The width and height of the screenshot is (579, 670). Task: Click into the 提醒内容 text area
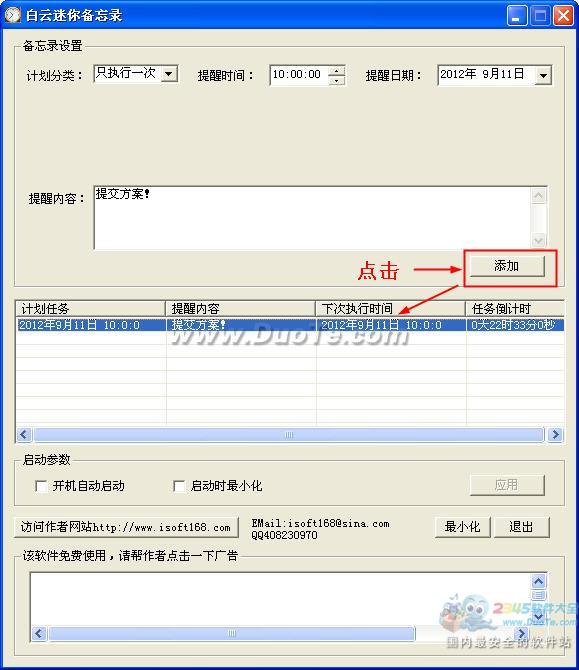(x=312, y=217)
